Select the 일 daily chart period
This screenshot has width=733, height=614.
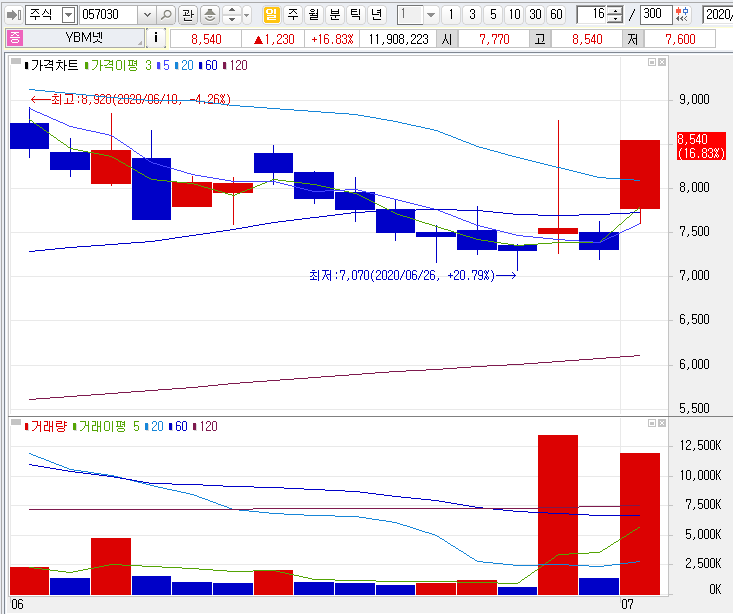[271, 15]
